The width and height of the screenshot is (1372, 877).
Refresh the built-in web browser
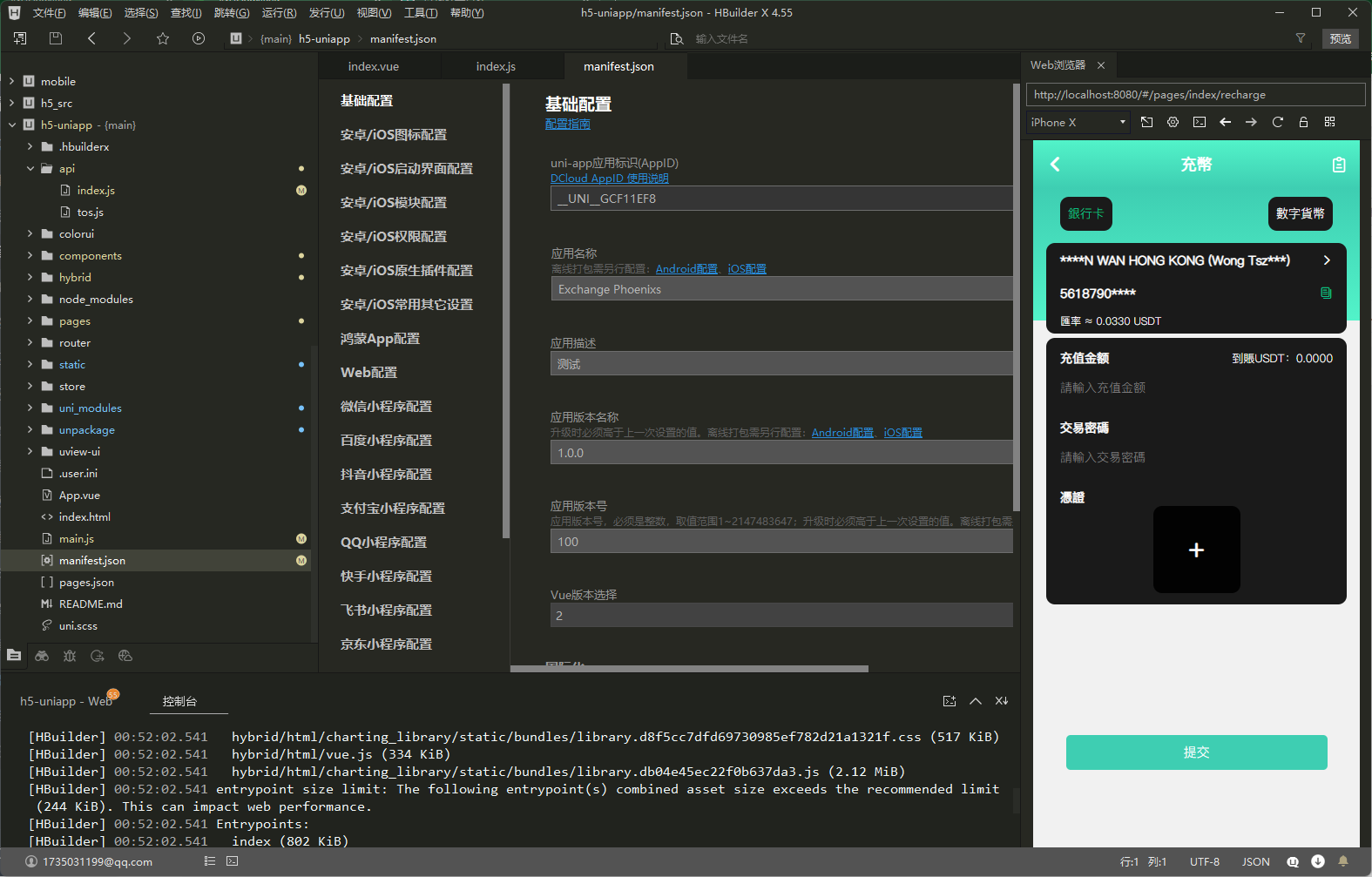click(x=1278, y=122)
